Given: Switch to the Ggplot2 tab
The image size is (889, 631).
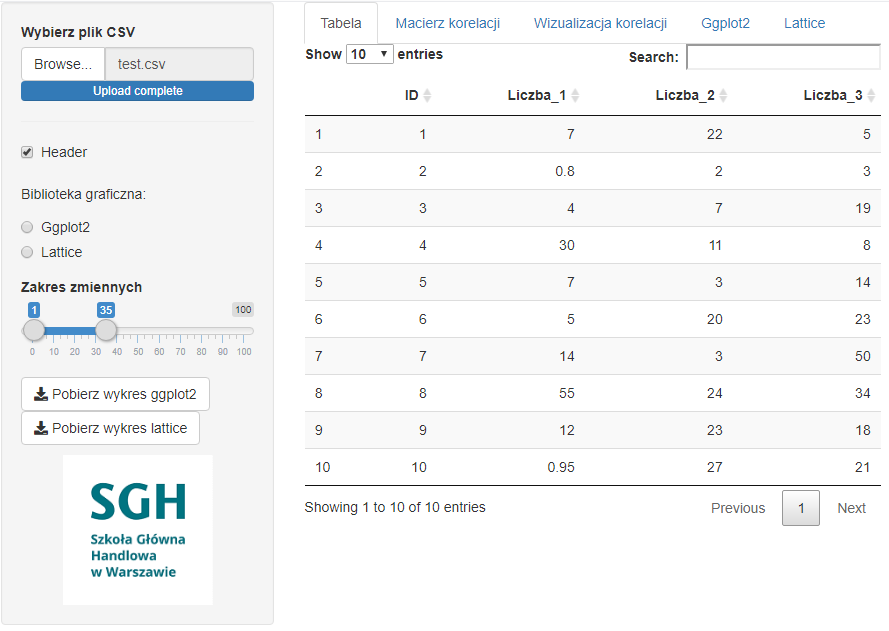Looking at the screenshot, I should tap(725, 23).
